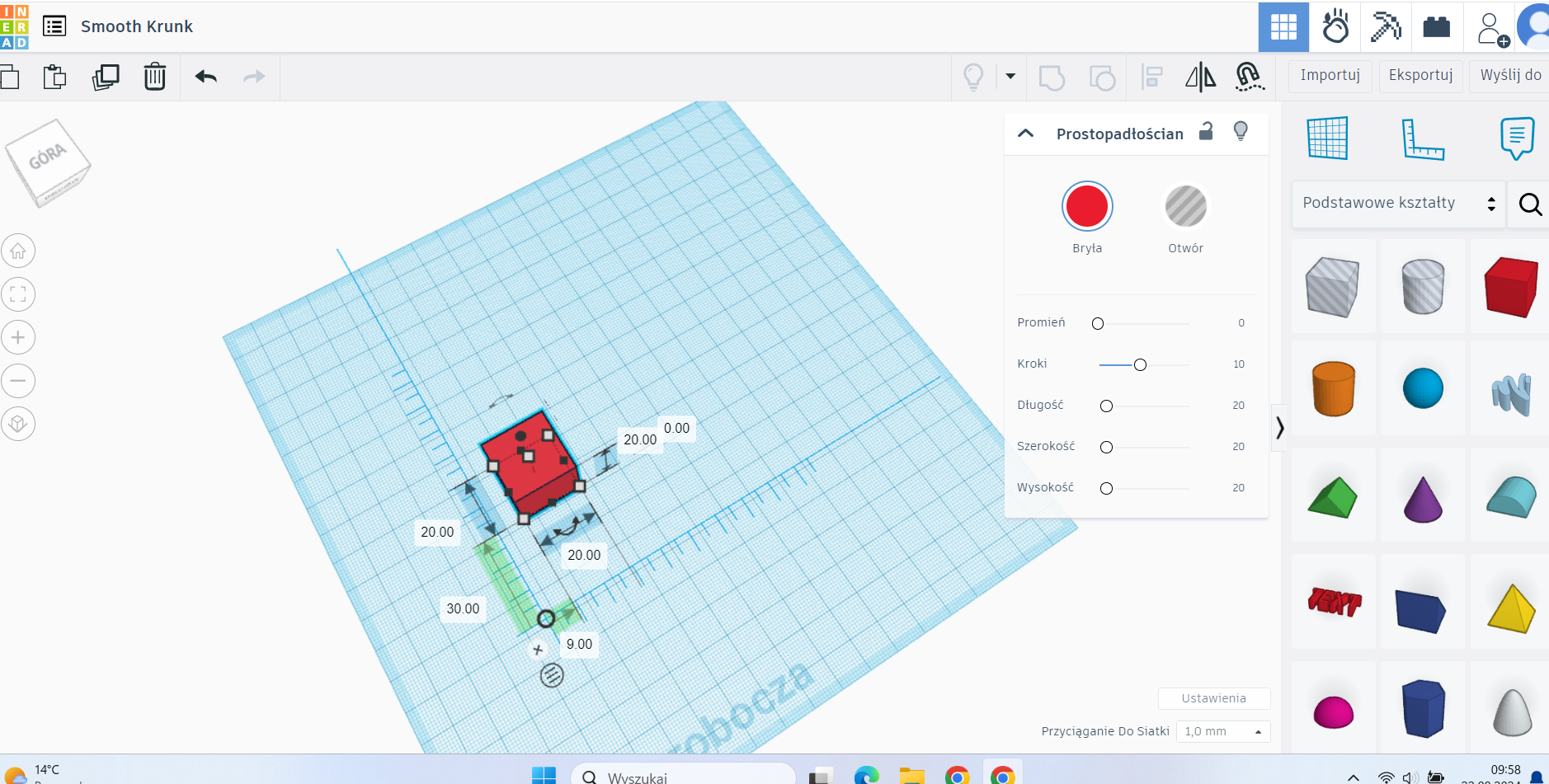Pick the green roof shape
The image size is (1549, 784).
(x=1333, y=498)
